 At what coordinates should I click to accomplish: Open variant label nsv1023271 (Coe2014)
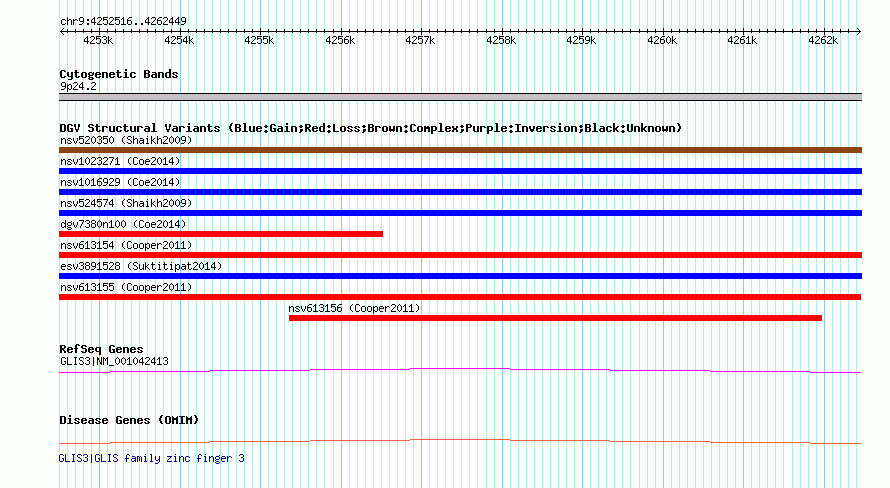(120, 161)
